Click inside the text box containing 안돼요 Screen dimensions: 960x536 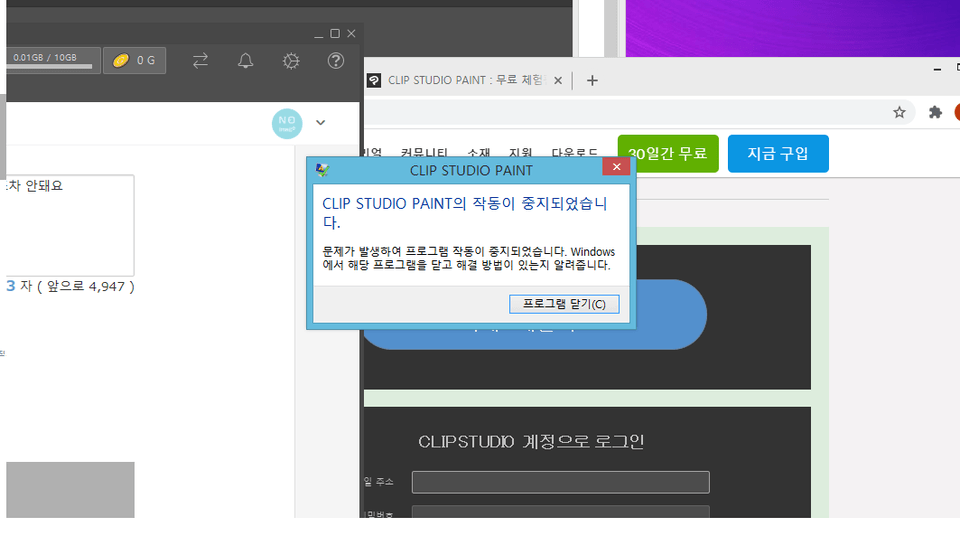[x=70, y=225]
